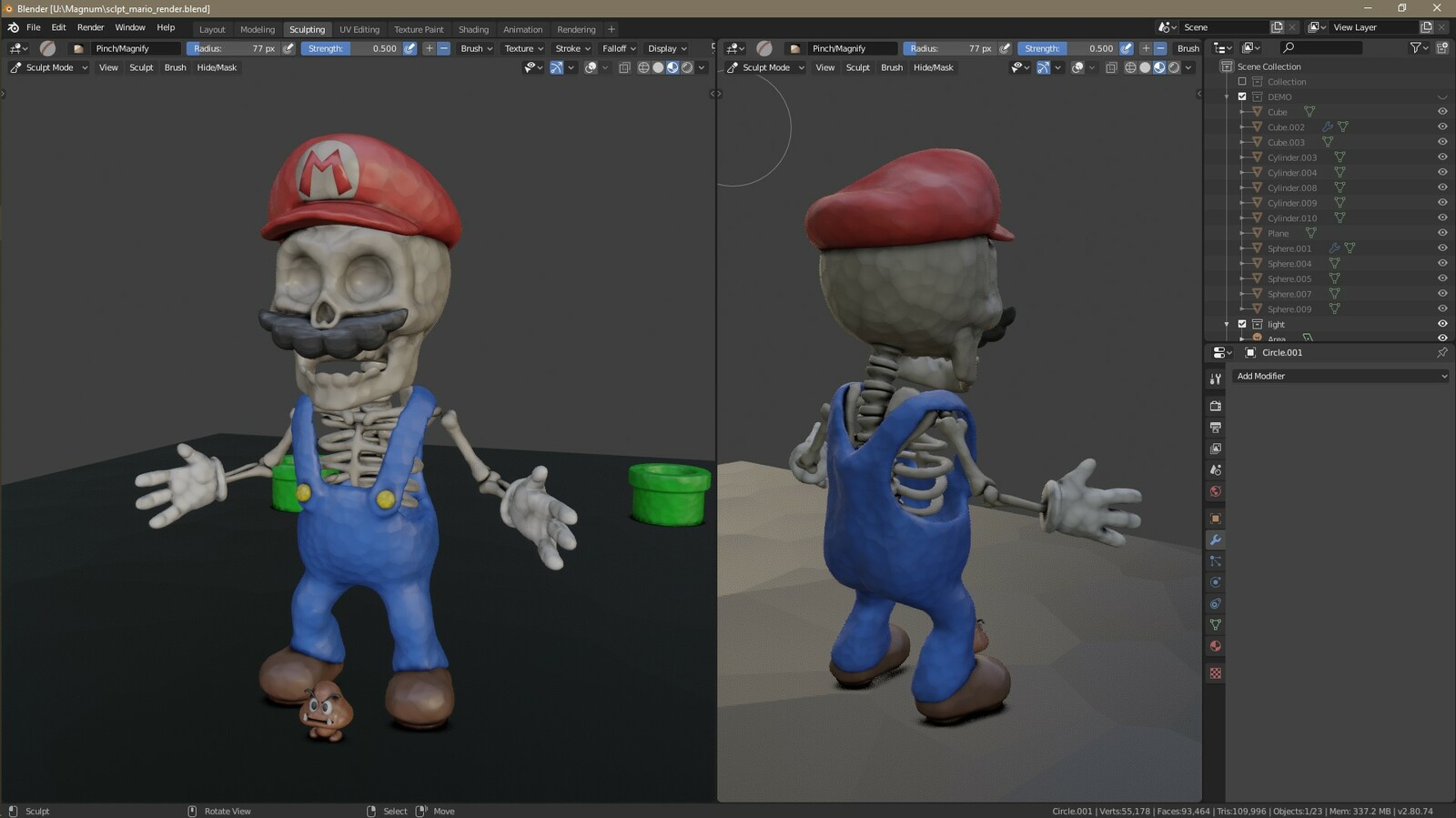Viewport: 1456px width, 818px height.
Task: Open Texture properties tab
Action: 1215,673
